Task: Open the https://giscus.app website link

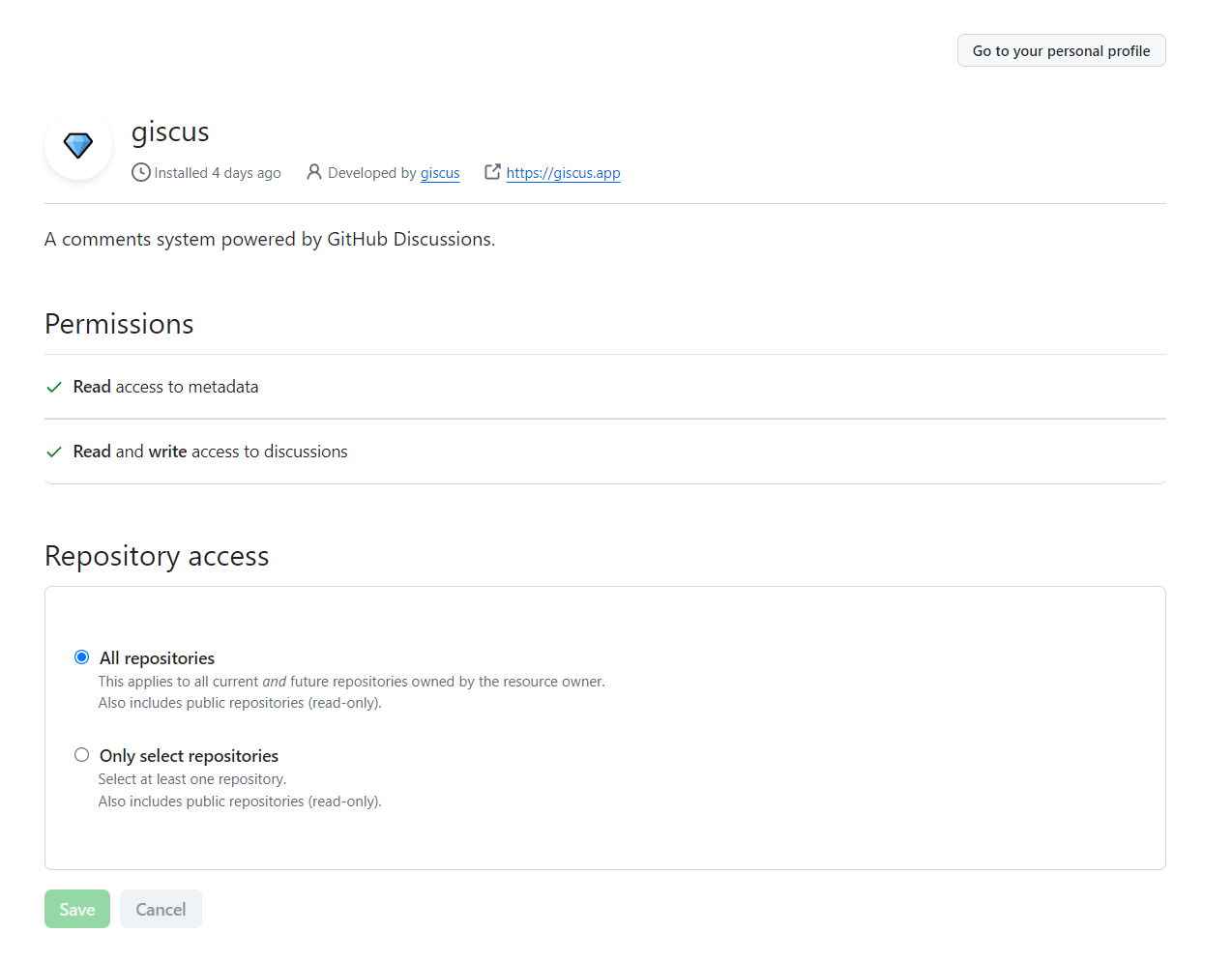Action: click(x=563, y=173)
